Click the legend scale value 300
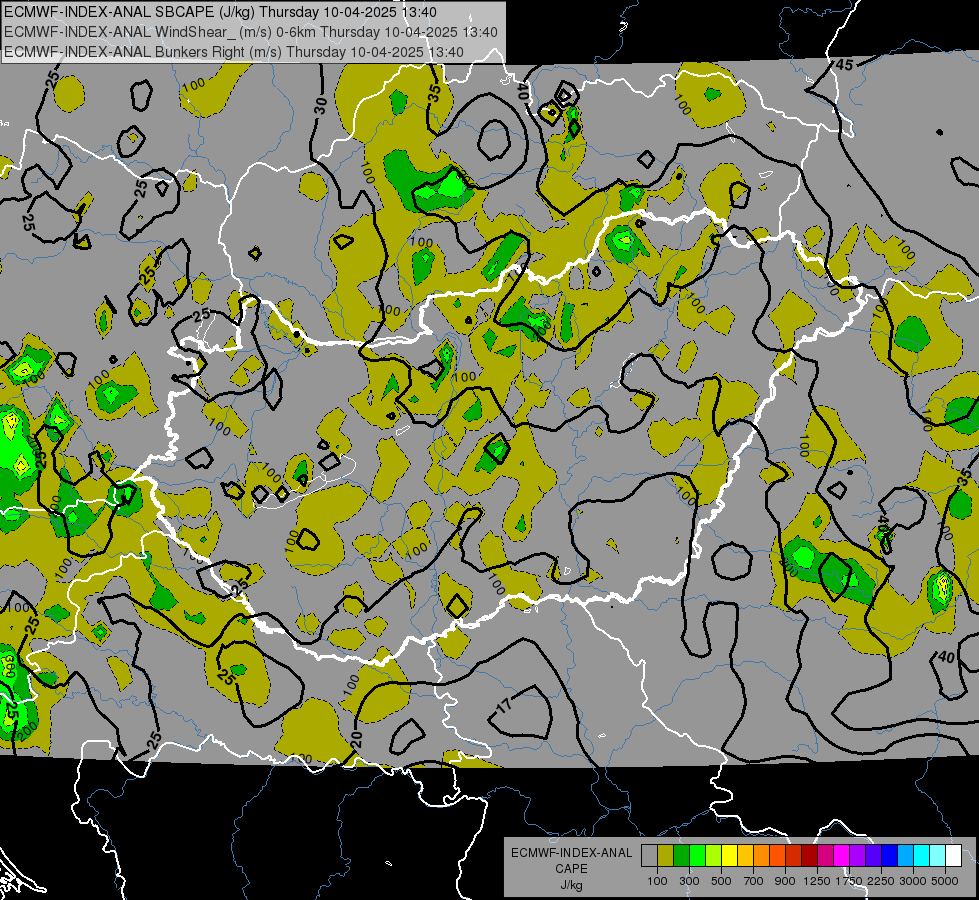 pyautogui.click(x=689, y=882)
